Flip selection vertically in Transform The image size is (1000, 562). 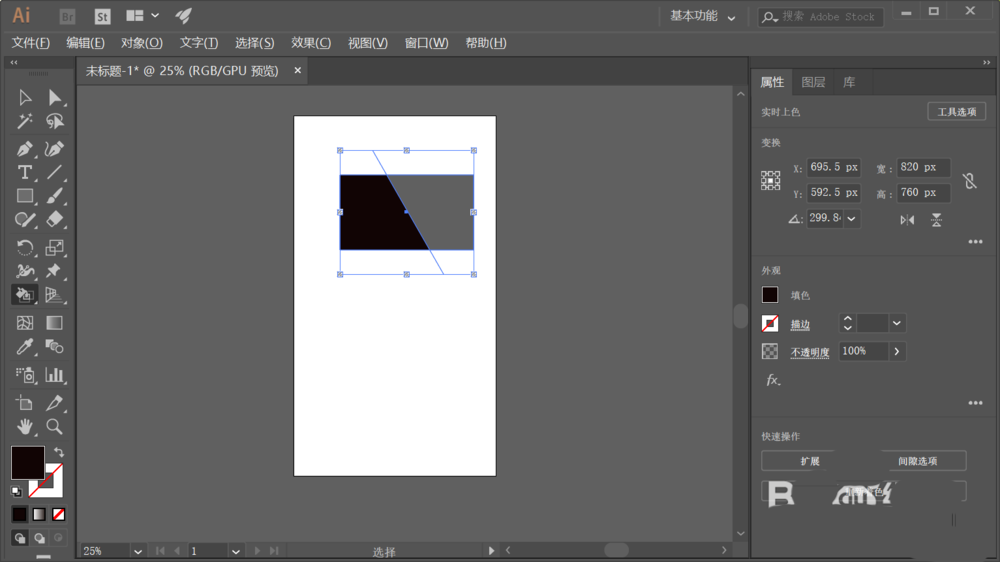point(936,220)
